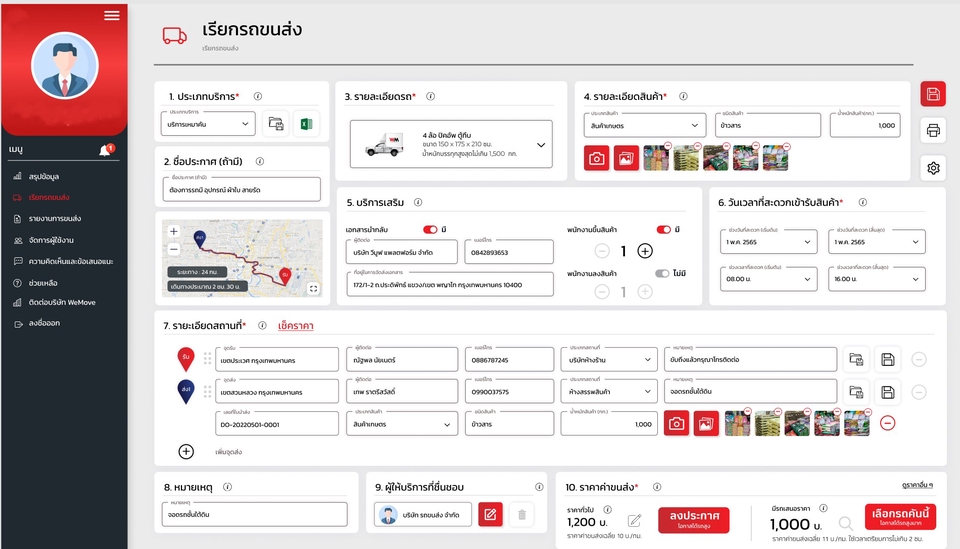Click save icon on delivery location row
The height and width of the screenshot is (549, 960).
point(888,392)
